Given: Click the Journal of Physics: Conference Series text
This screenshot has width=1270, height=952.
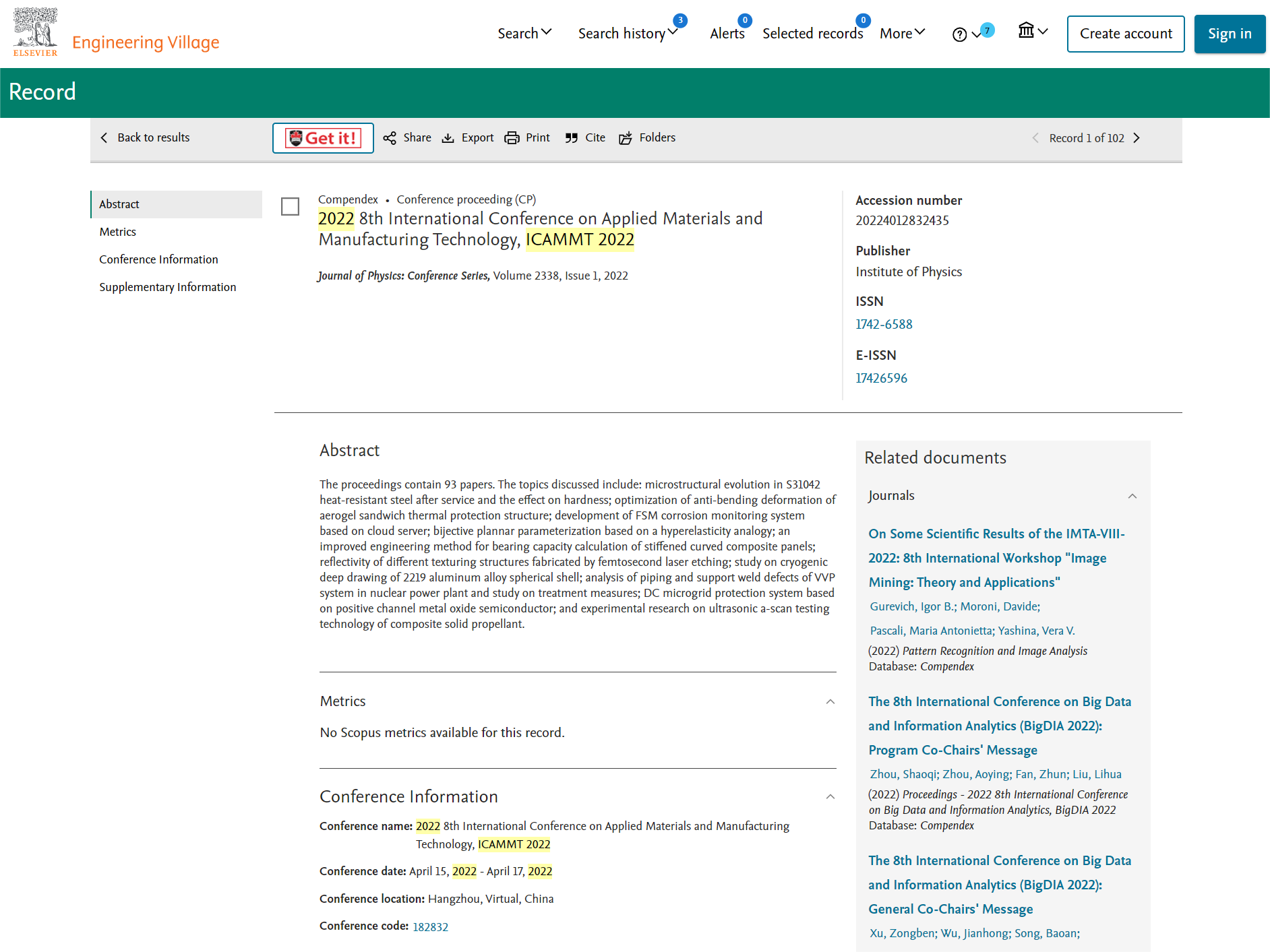Looking at the screenshot, I should [403, 276].
